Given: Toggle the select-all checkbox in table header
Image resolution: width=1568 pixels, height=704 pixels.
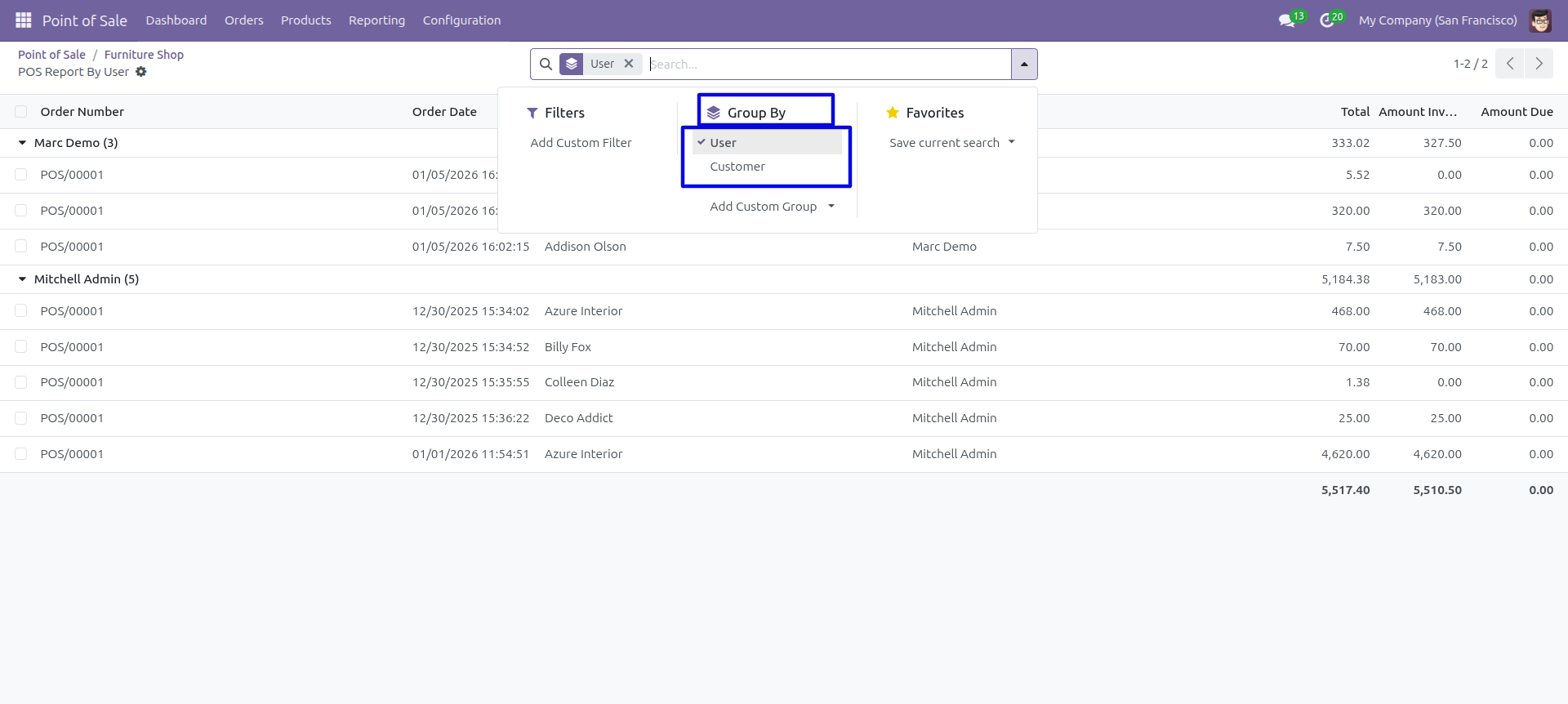Looking at the screenshot, I should pos(21,112).
